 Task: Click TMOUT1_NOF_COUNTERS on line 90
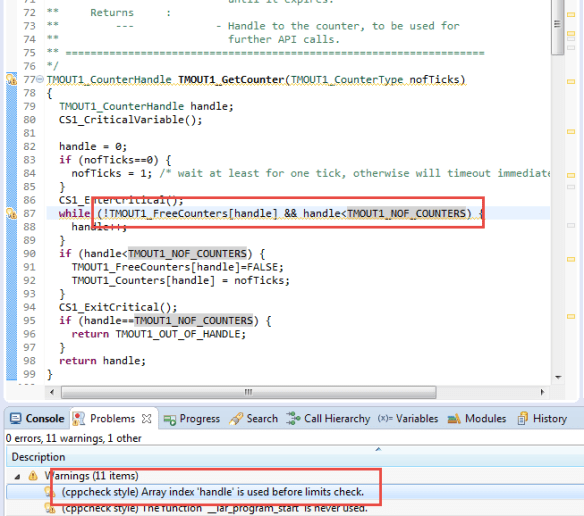[187, 254]
